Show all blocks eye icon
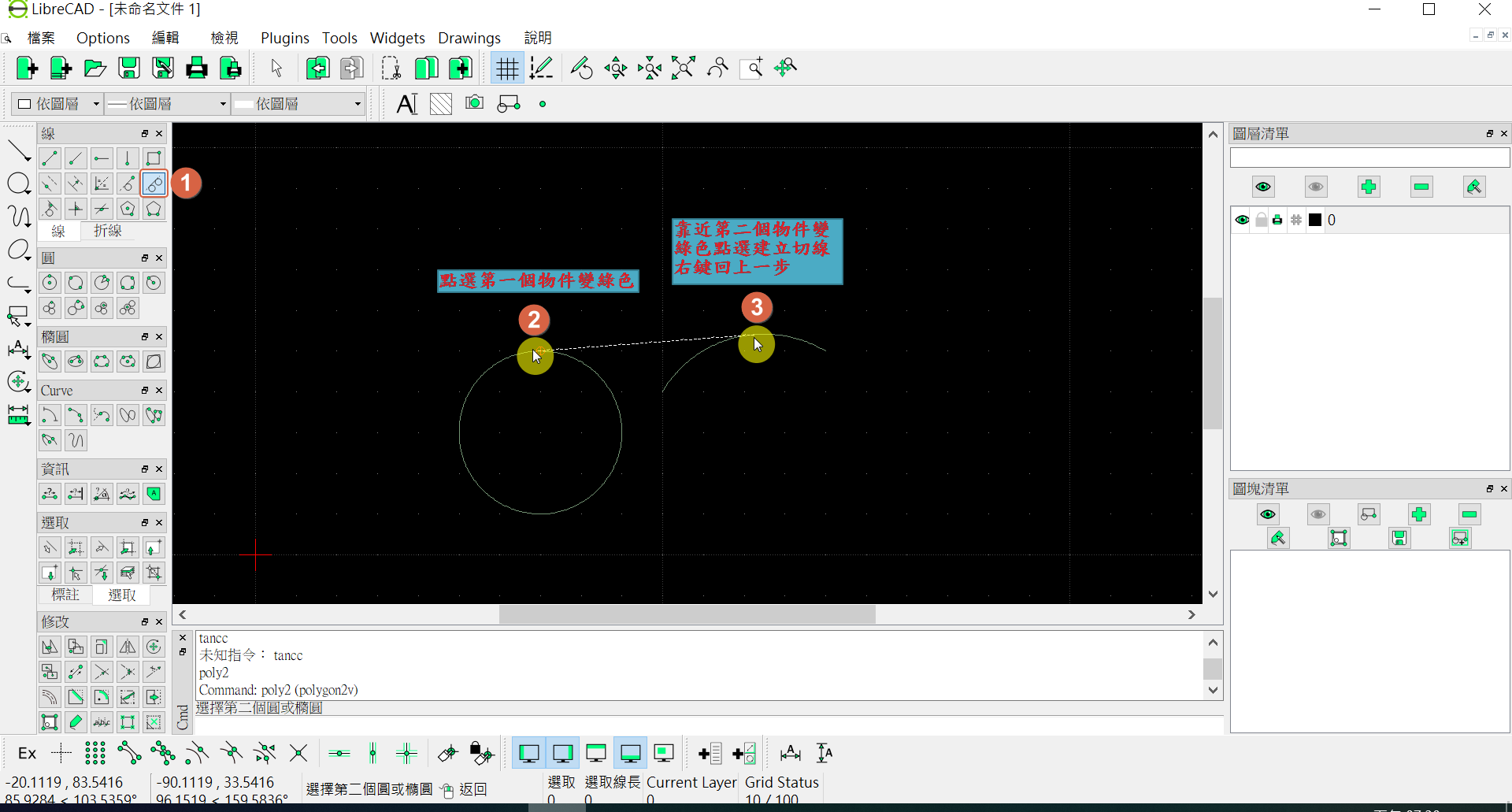The image size is (1512, 812). 1268,514
